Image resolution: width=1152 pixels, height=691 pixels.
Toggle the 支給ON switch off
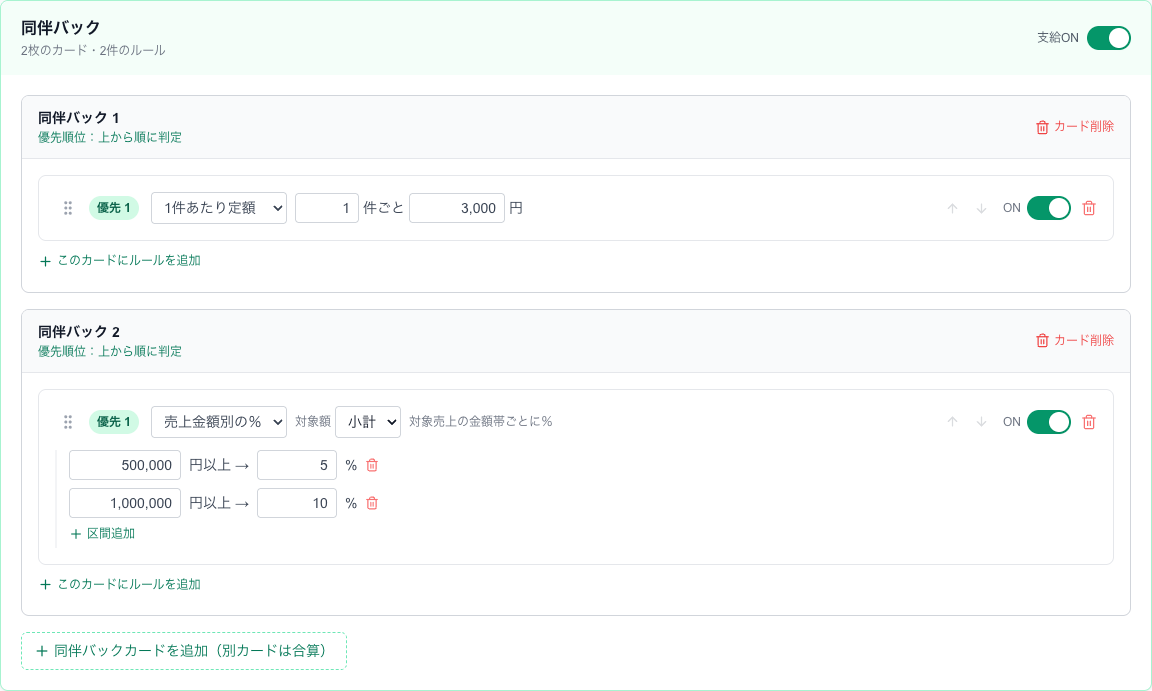pyautogui.click(x=1108, y=37)
